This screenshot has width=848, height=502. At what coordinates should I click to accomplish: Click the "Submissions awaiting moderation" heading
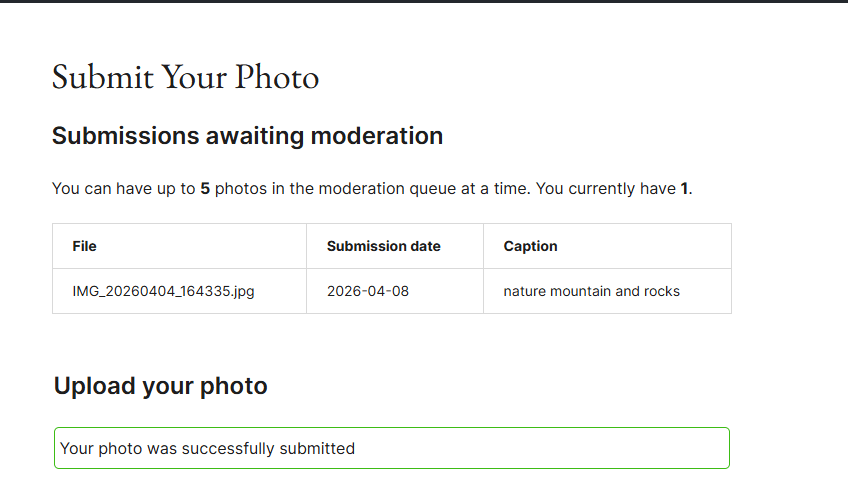tap(247, 136)
